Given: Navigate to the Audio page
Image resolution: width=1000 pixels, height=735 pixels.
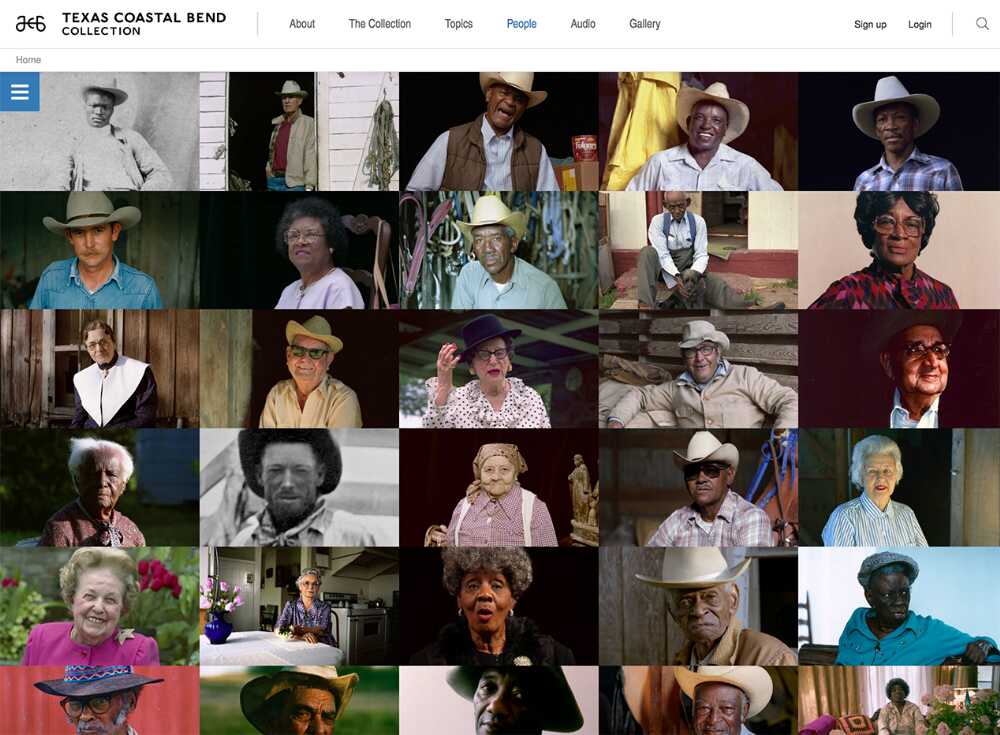Looking at the screenshot, I should (583, 24).
